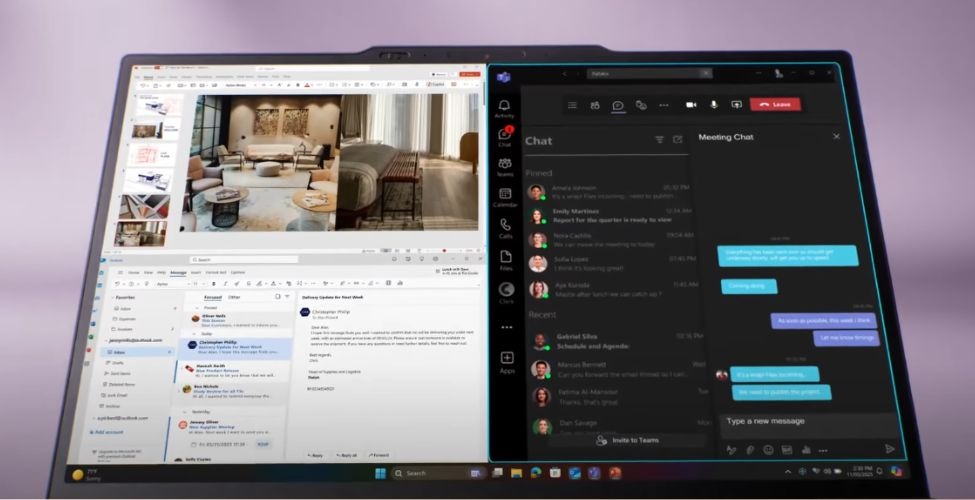Viewport: 975px width, 500px height.
Task: Send the Teams chat message
Action: point(890,448)
